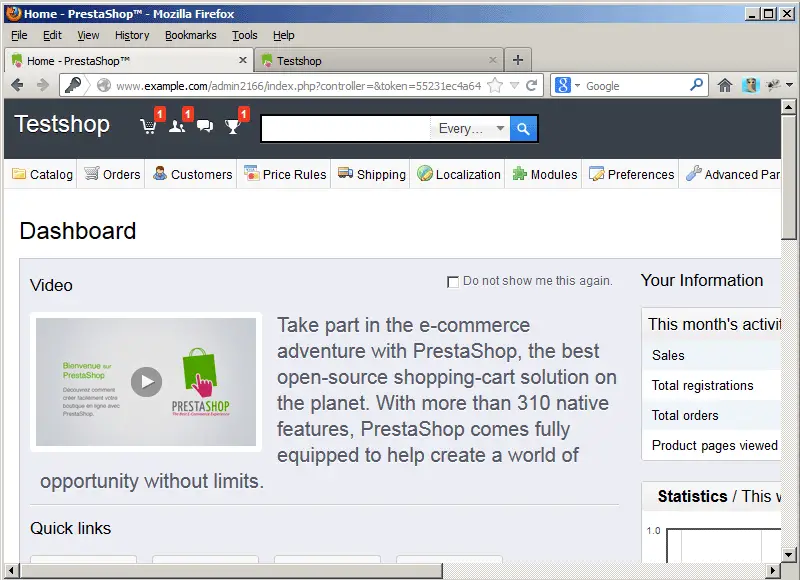Play the PrestaShop introduction video
This screenshot has height=580, width=800.
tap(146, 381)
